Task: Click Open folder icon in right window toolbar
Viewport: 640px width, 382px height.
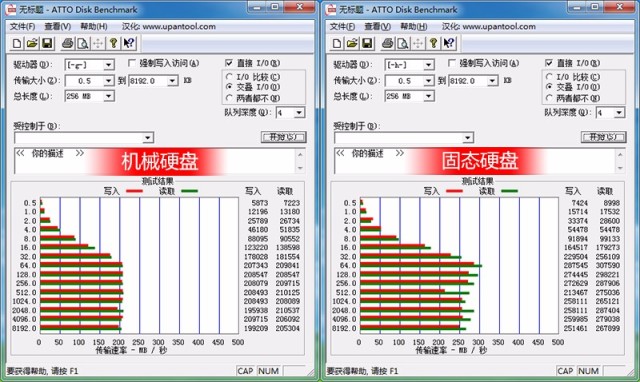Action: coord(352,43)
